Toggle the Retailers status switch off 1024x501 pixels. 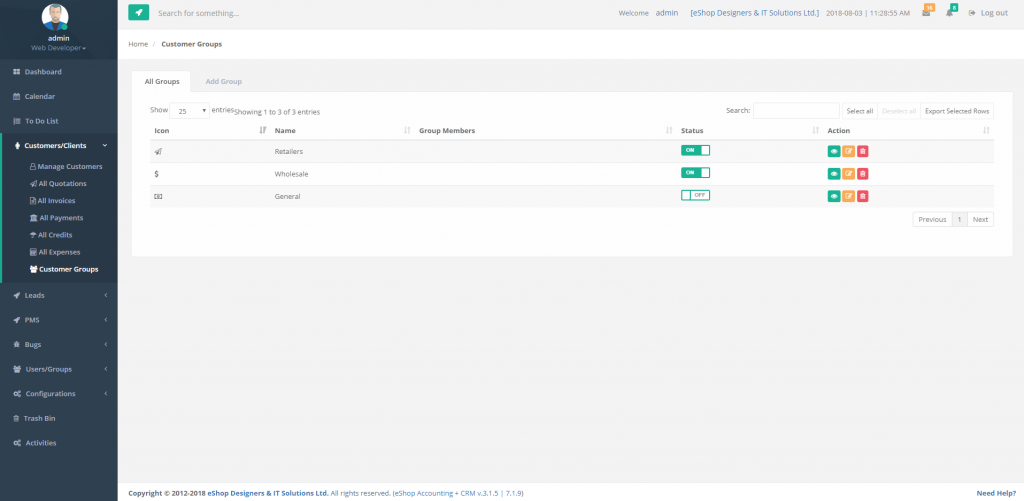coord(695,150)
